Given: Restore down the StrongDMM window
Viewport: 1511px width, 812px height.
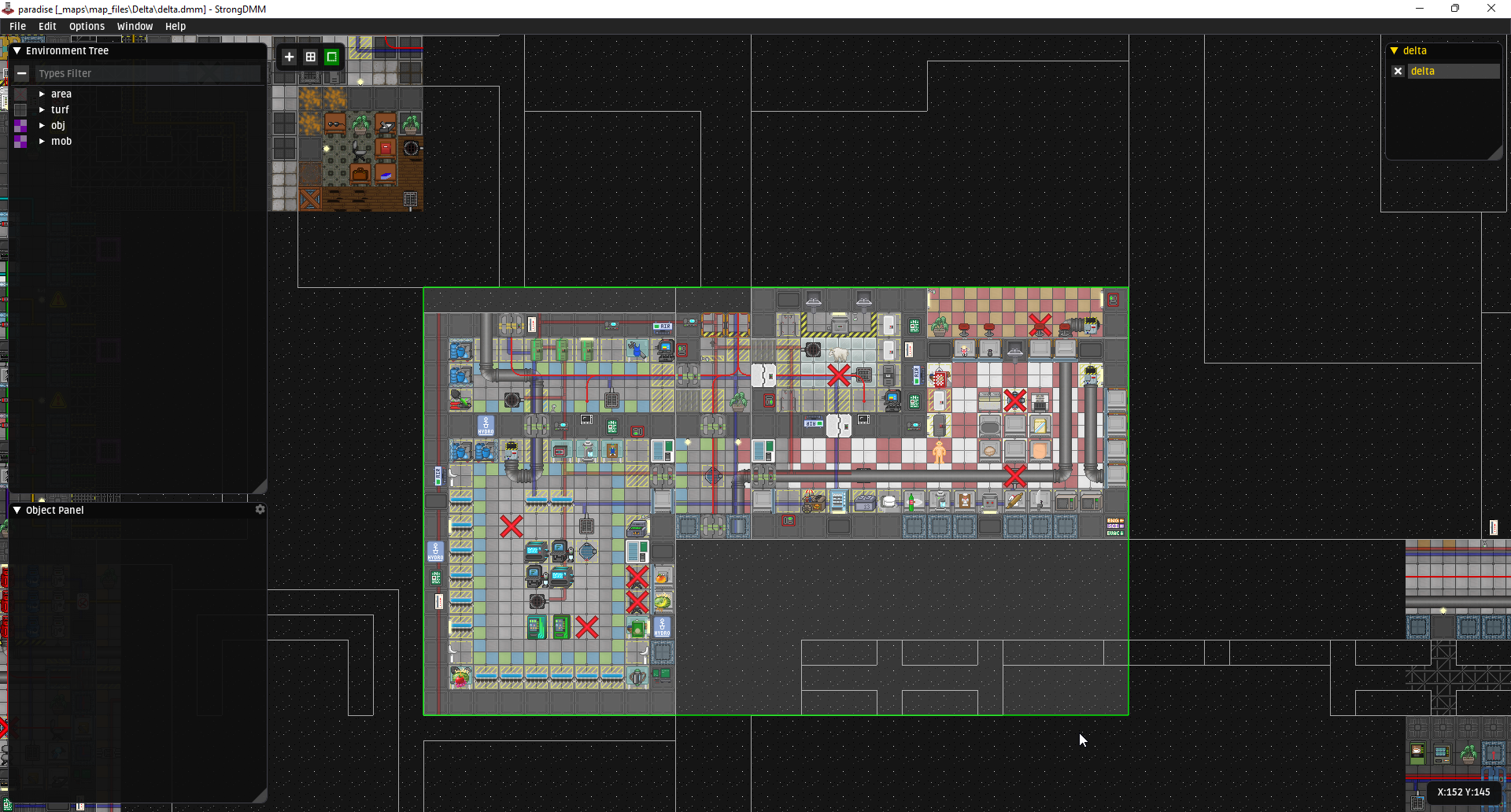Looking at the screenshot, I should pyautogui.click(x=1455, y=9).
